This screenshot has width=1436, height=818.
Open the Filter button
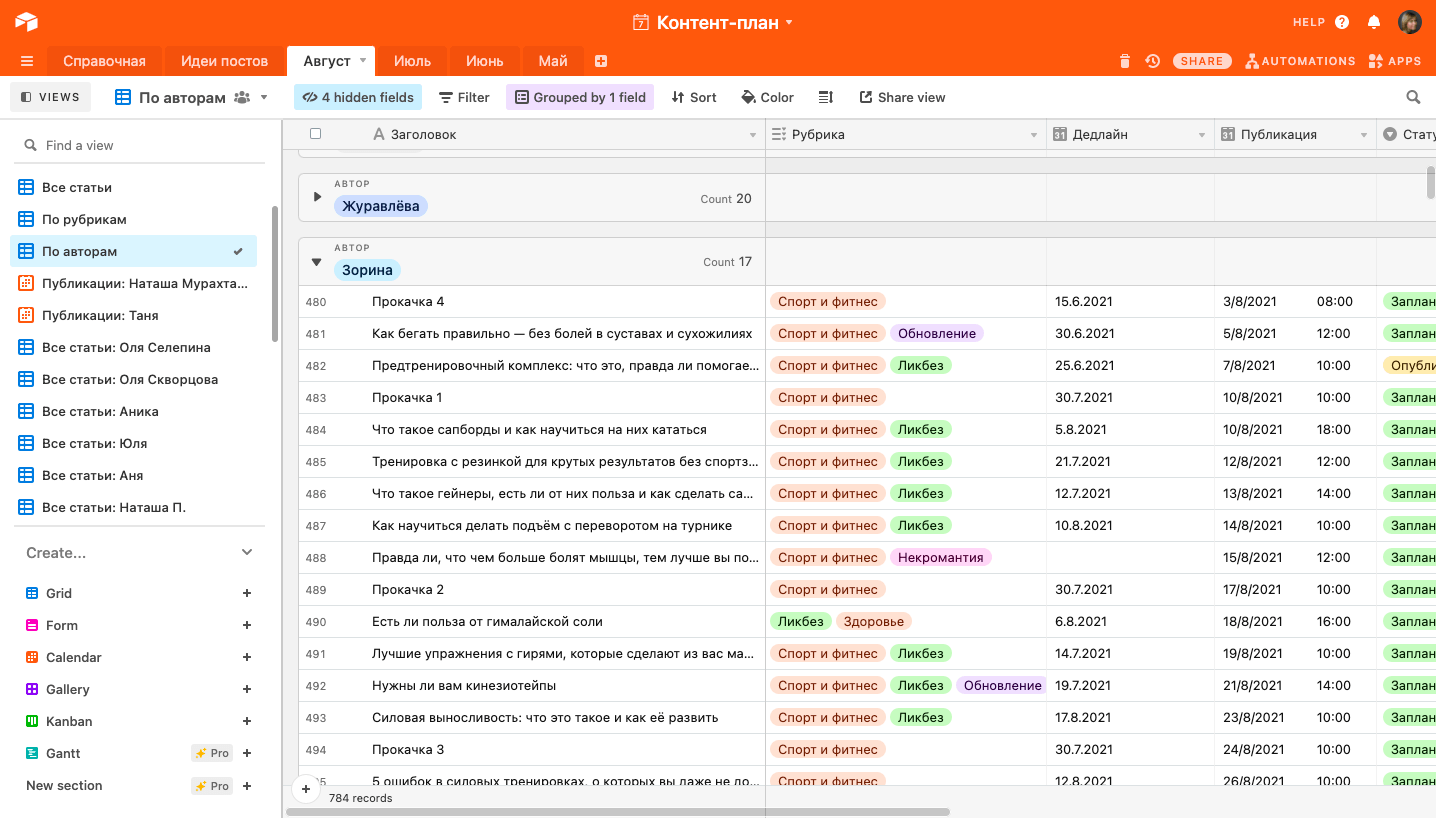(464, 97)
